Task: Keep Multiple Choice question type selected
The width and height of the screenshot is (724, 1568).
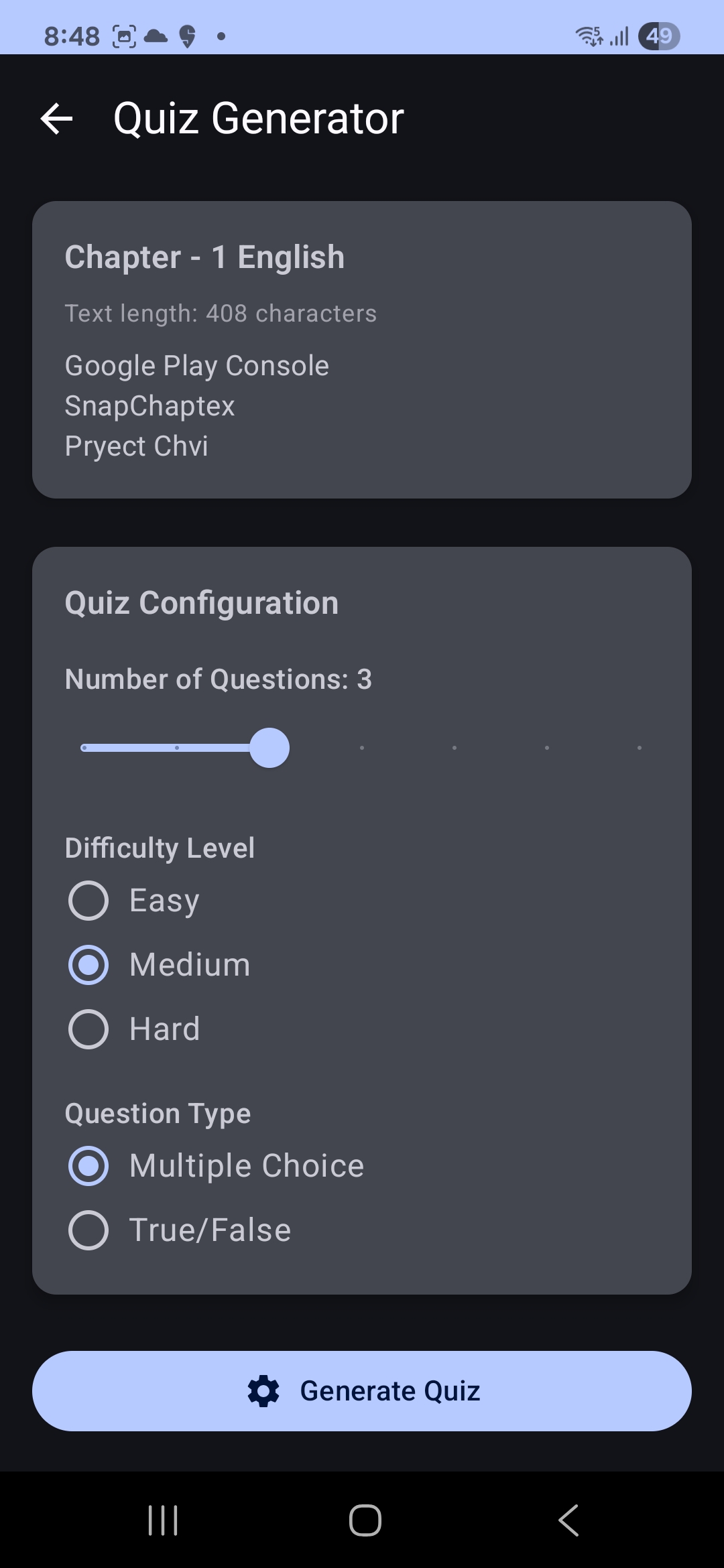Action: coord(88,1165)
